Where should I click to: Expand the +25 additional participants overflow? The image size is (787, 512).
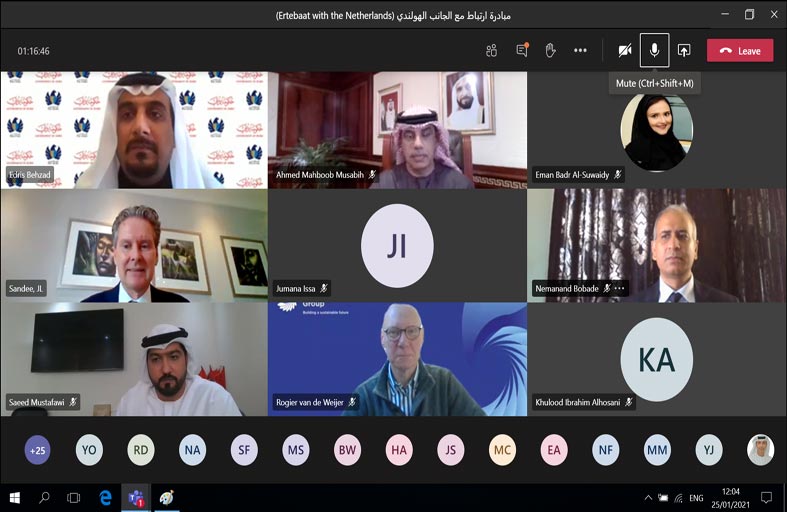[x=38, y=450]
